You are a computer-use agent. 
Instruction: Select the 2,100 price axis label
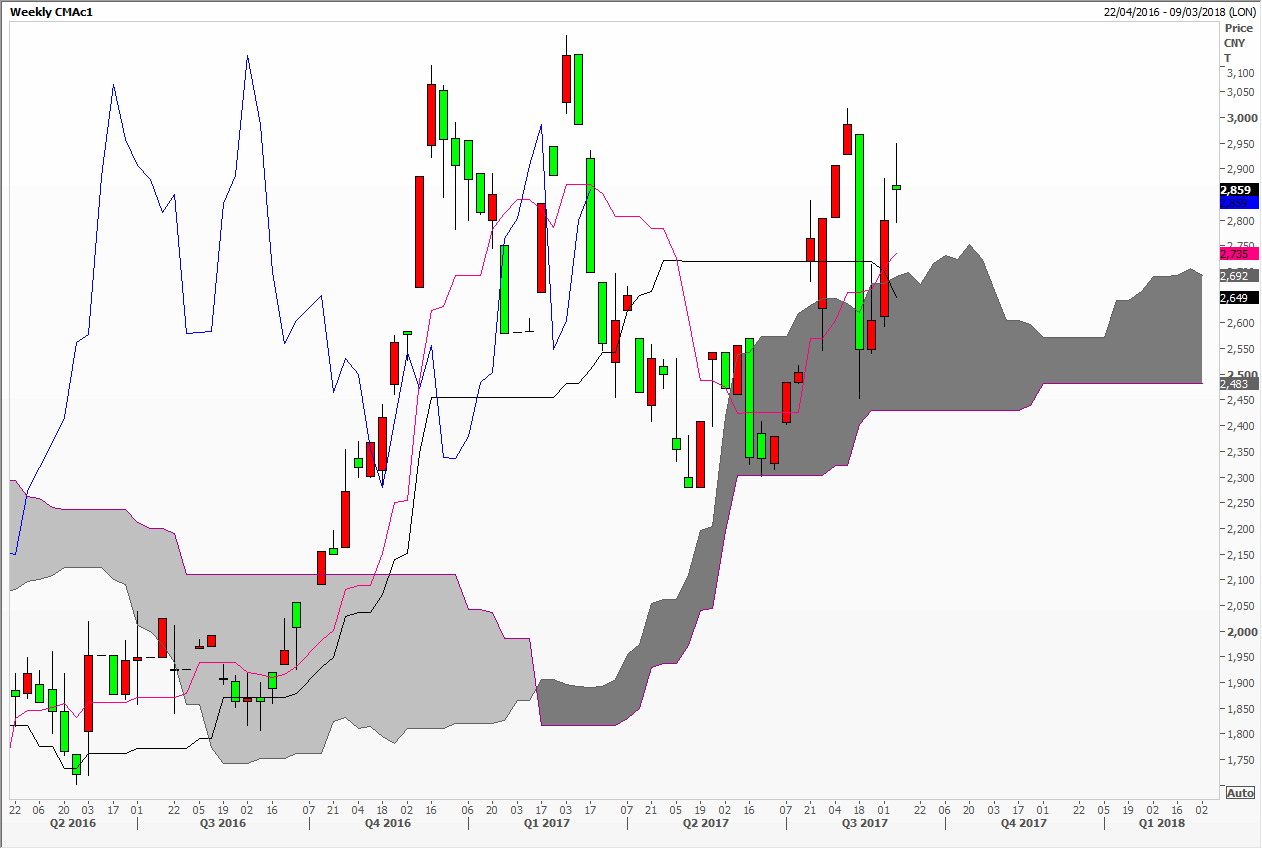click(1240, 580)
